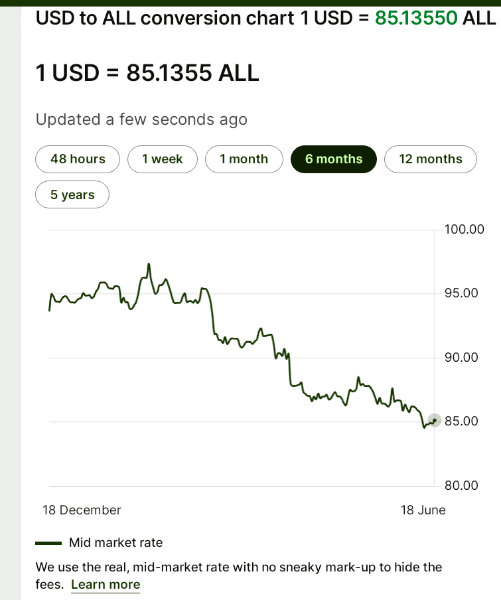Click the current rate marker dot on chart
This screenshot has width=501, height=600.
point(434,421)
